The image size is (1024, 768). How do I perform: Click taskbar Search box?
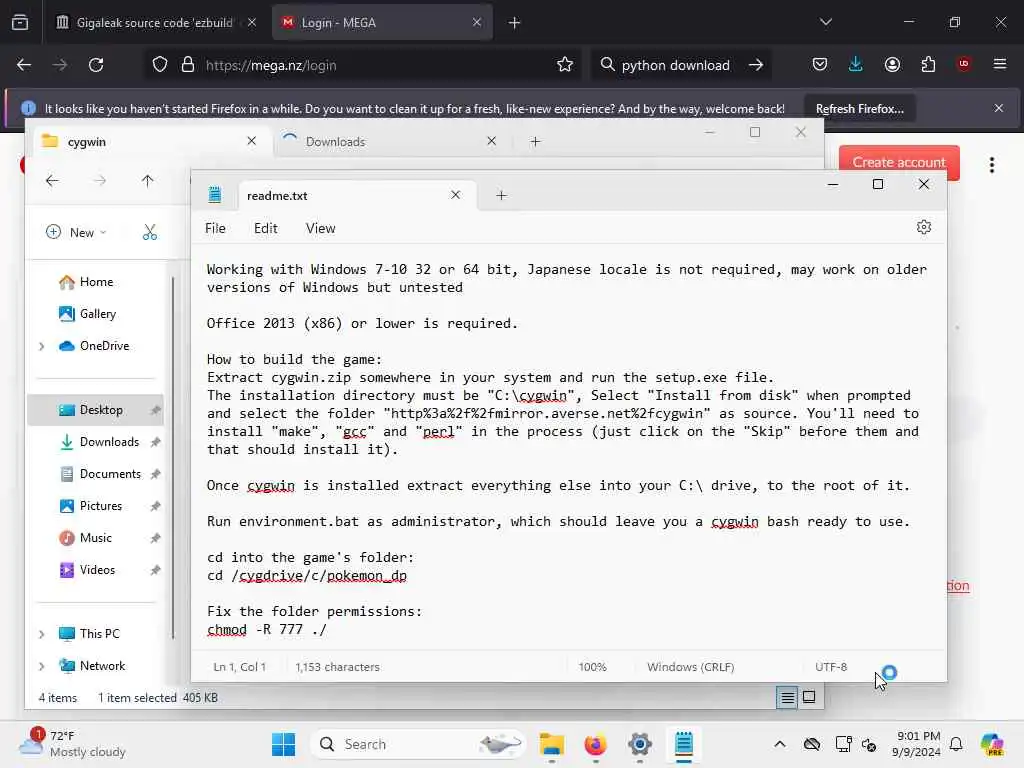[418, 744]
